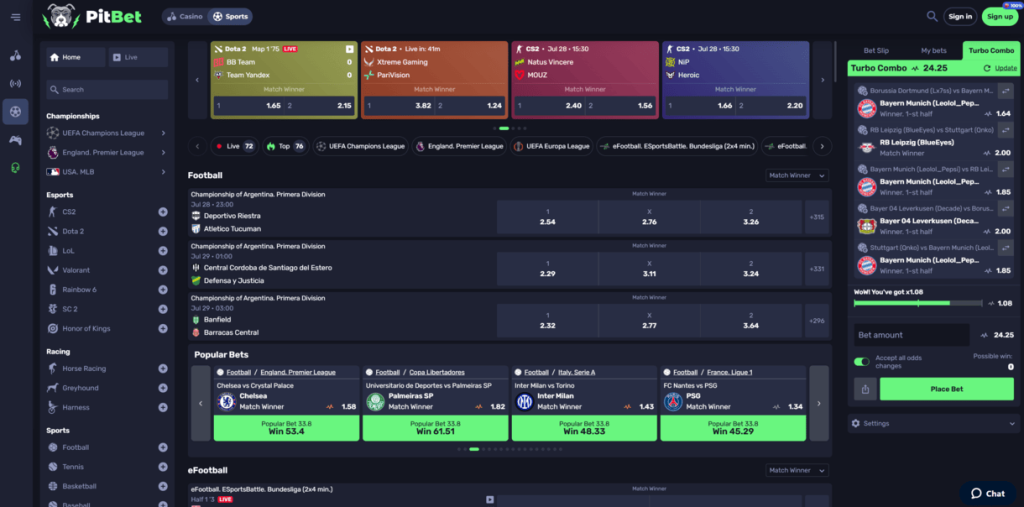Open the Turbo Combo tab
The image size is (1024, 507).
[x=991, y=50]
